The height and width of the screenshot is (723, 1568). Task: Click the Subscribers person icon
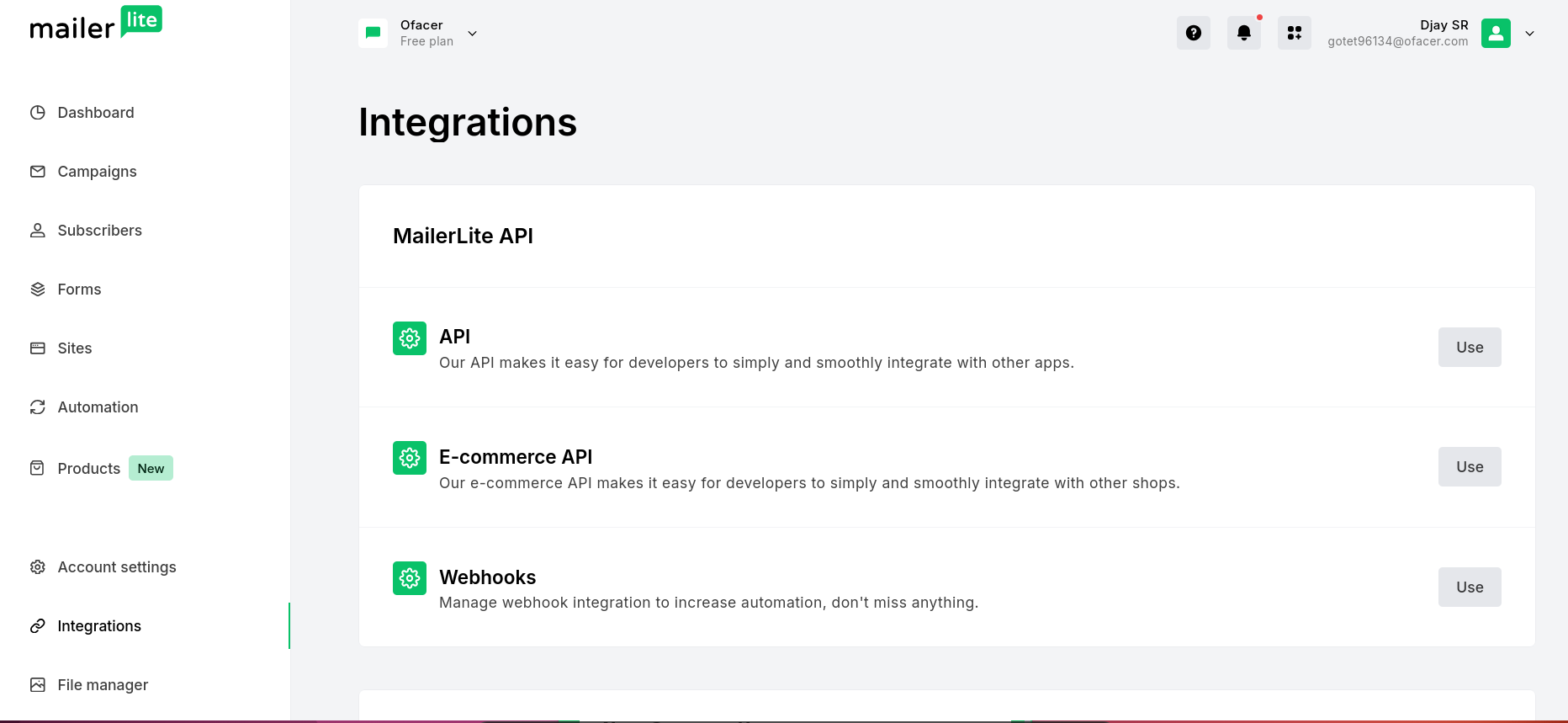pos(38,231)
